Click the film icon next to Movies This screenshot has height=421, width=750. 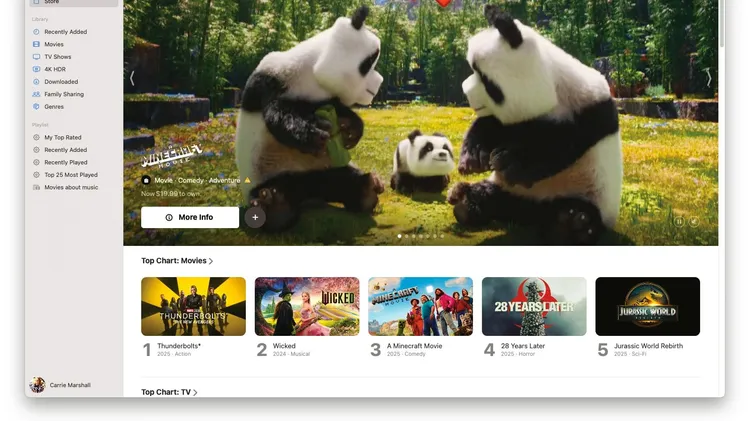coord(36,44)
